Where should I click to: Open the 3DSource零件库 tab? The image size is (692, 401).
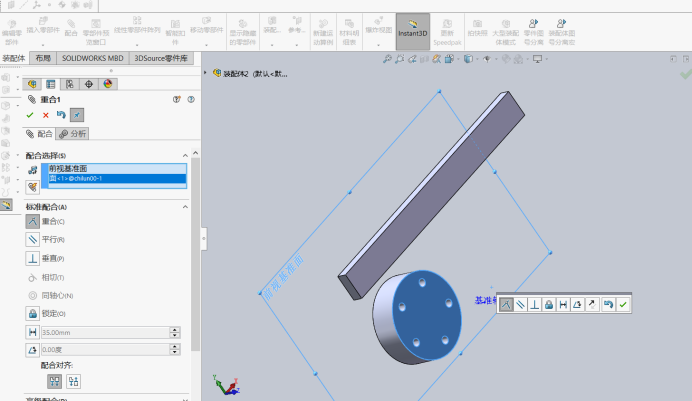(161, 58)
